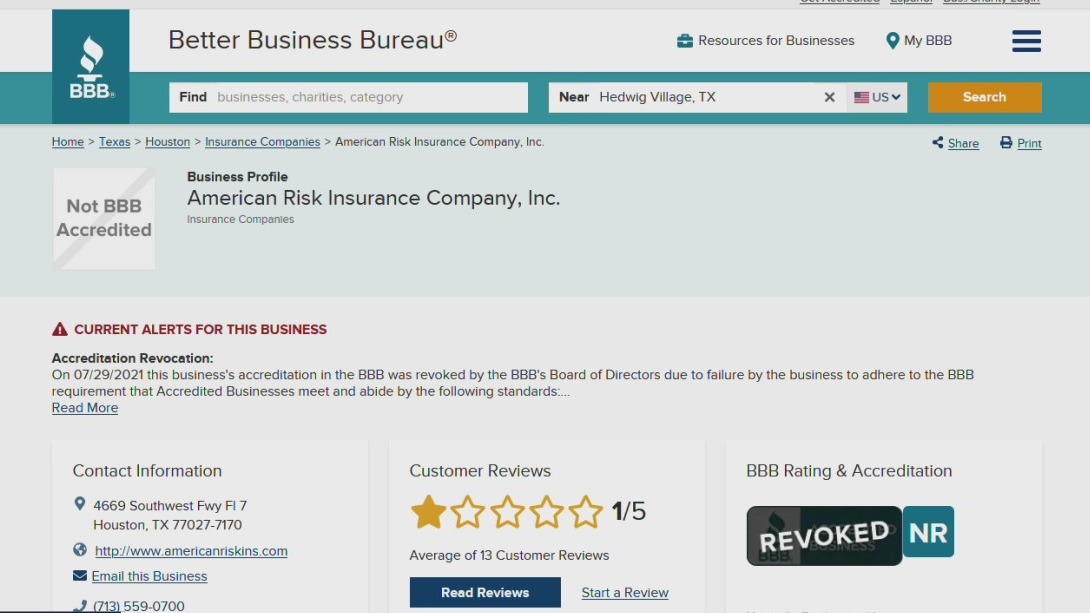1090x613 pixels.
Task: Click the location pin icon next to My BBB
Action: [x=892, y=40]
